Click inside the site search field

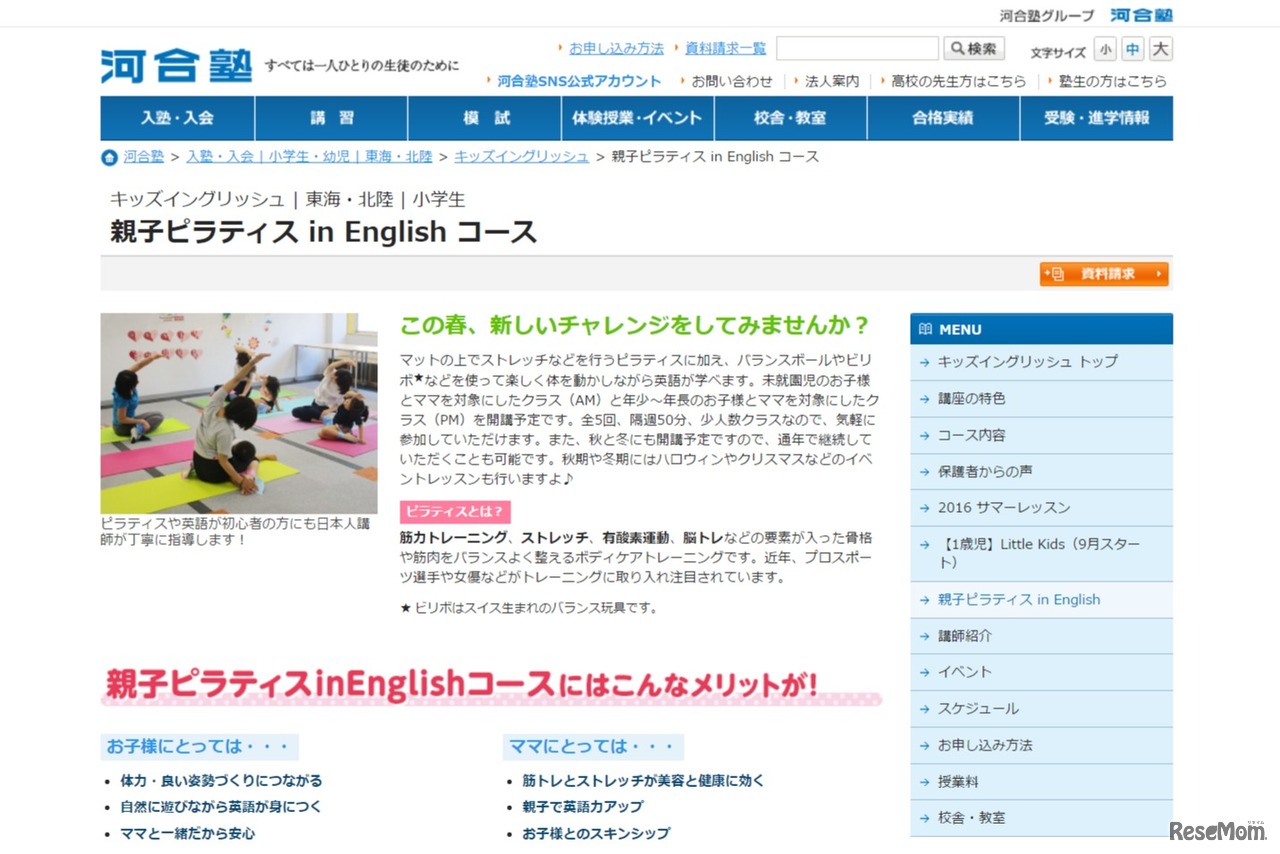857,48
